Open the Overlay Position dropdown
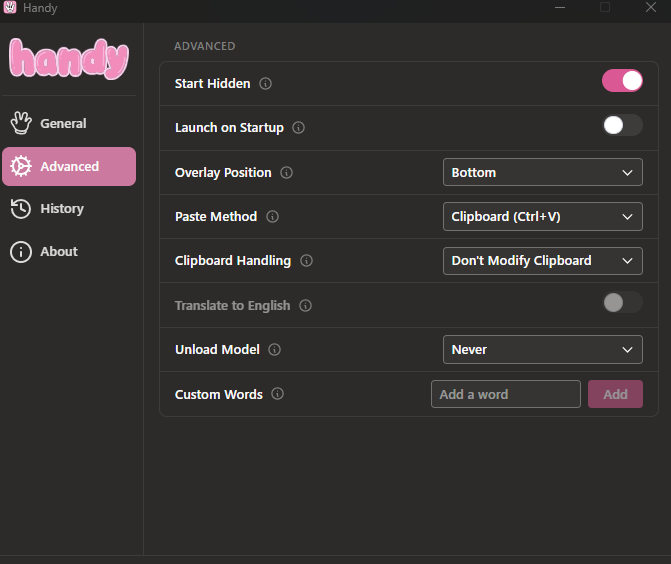Screen dimensions: 671x564 [x=542, y=172]
